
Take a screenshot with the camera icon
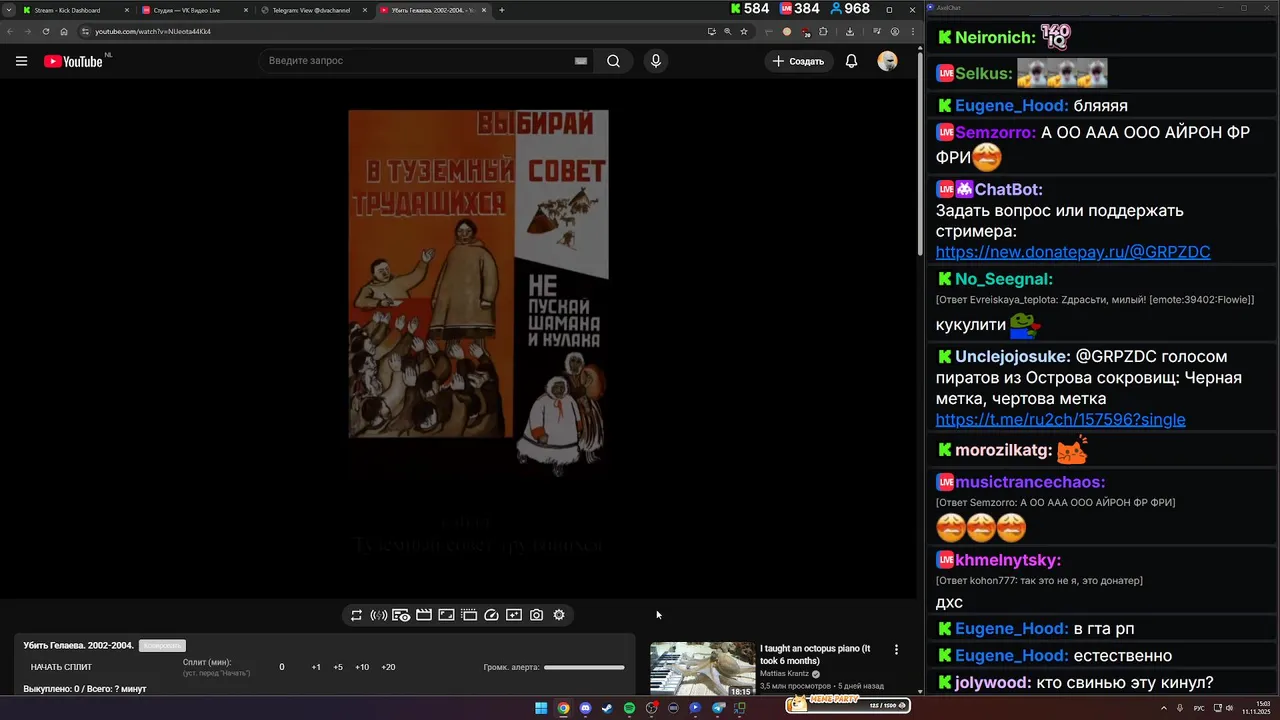[x=537, y=615]
